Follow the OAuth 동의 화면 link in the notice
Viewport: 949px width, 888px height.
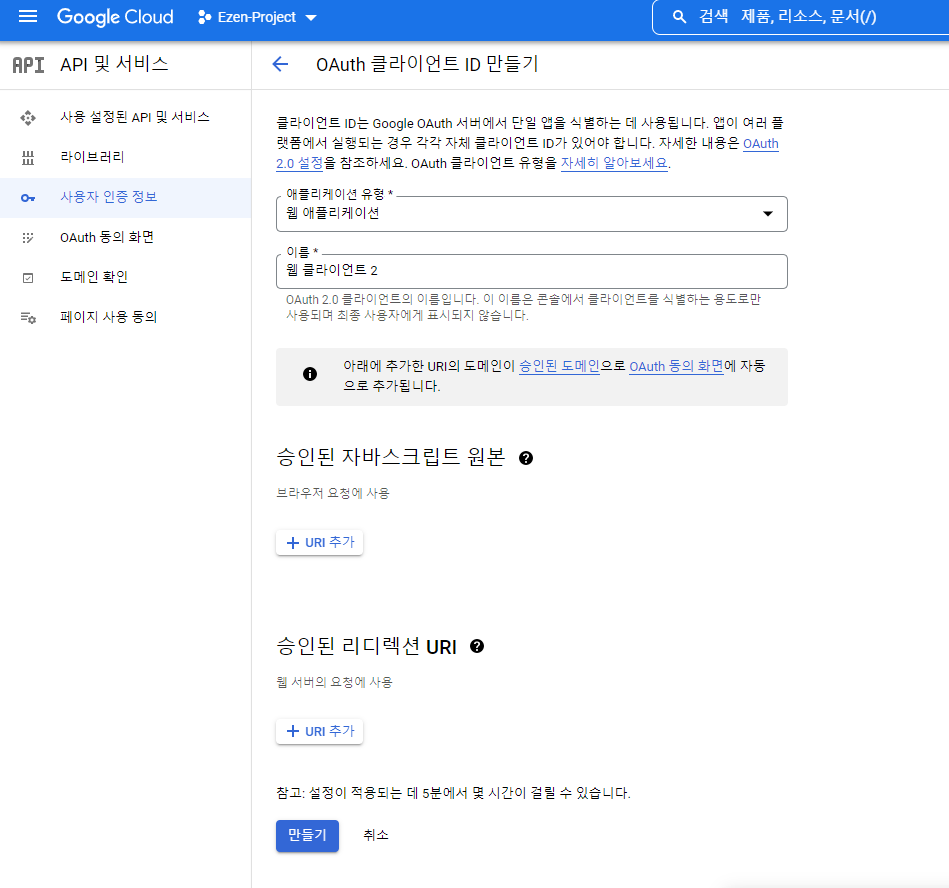676,366
